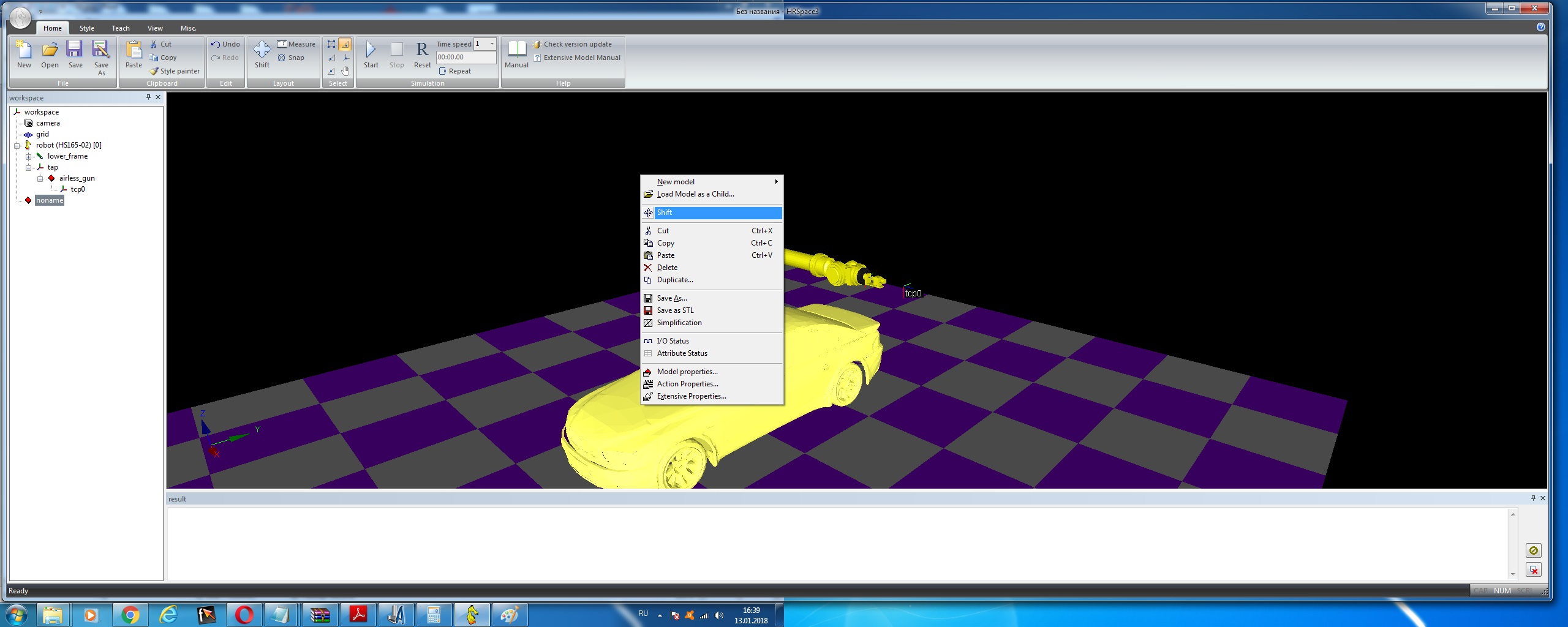Click the Save As ribbon icon
The height and width of the screenshot is (627, 1568).
pos(101,58)
